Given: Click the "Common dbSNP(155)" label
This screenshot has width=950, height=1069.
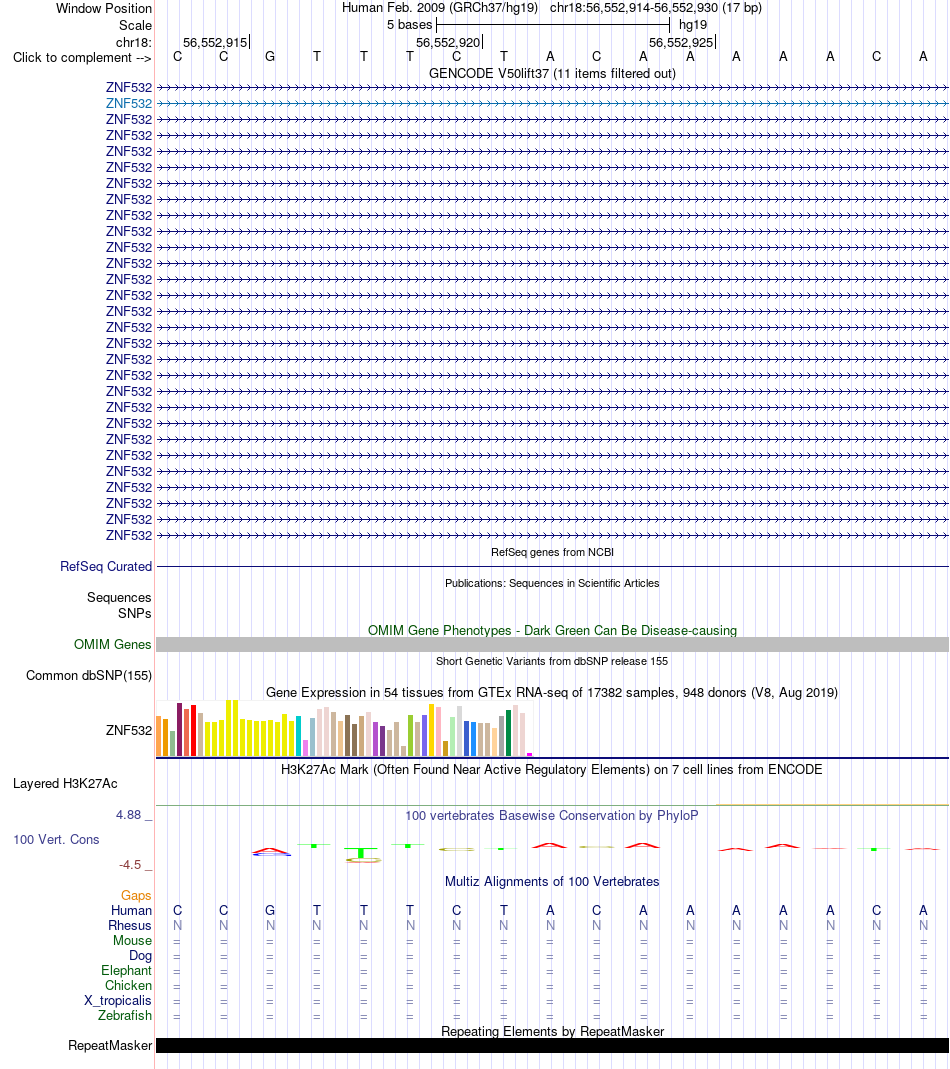Looking at the screenshot, I should point(89,675).
